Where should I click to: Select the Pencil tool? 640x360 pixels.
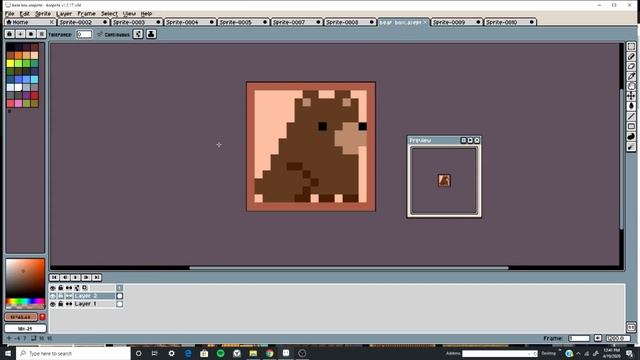point(631,56)
